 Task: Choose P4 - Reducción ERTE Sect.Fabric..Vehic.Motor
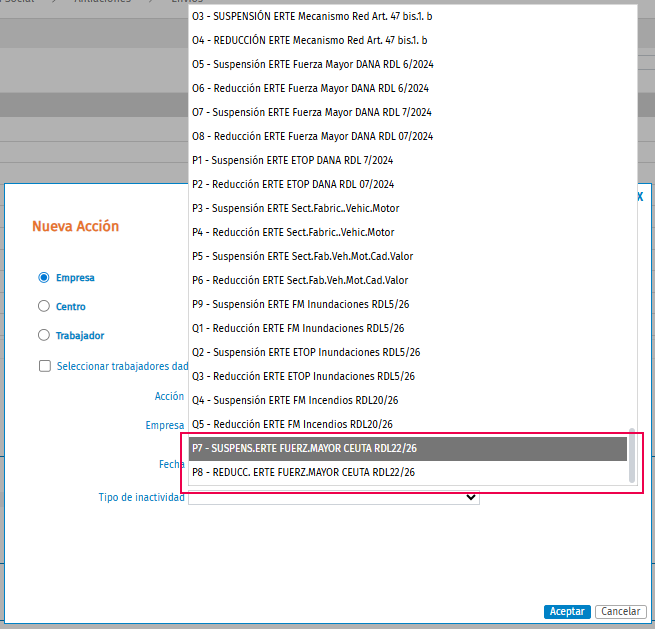tap(408, 233)
